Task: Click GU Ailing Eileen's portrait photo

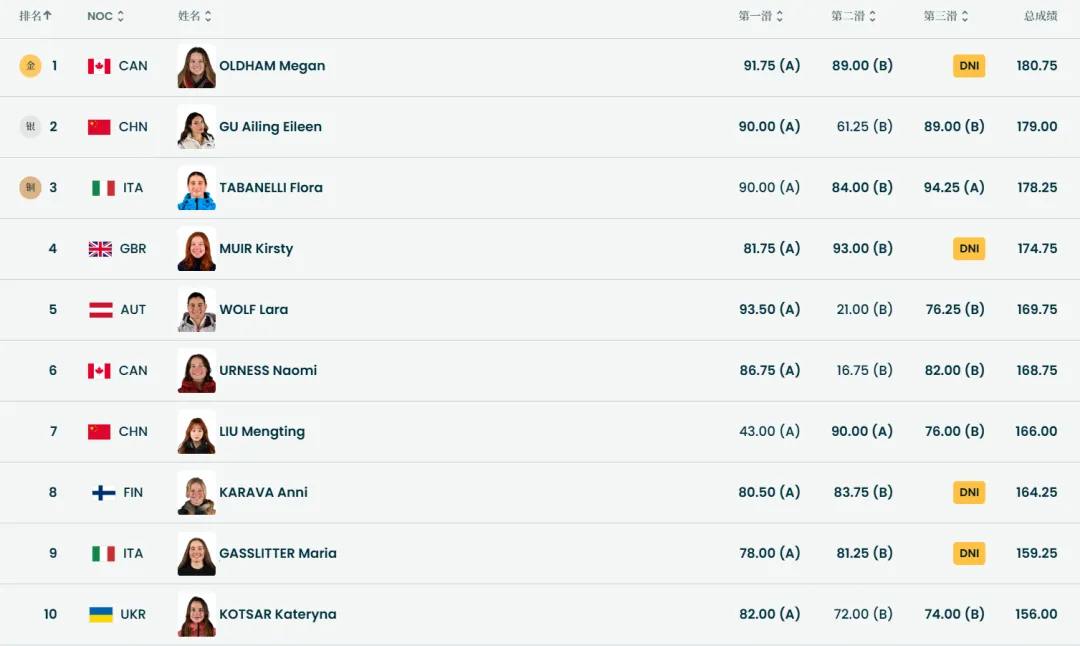Action: (196, 127)
